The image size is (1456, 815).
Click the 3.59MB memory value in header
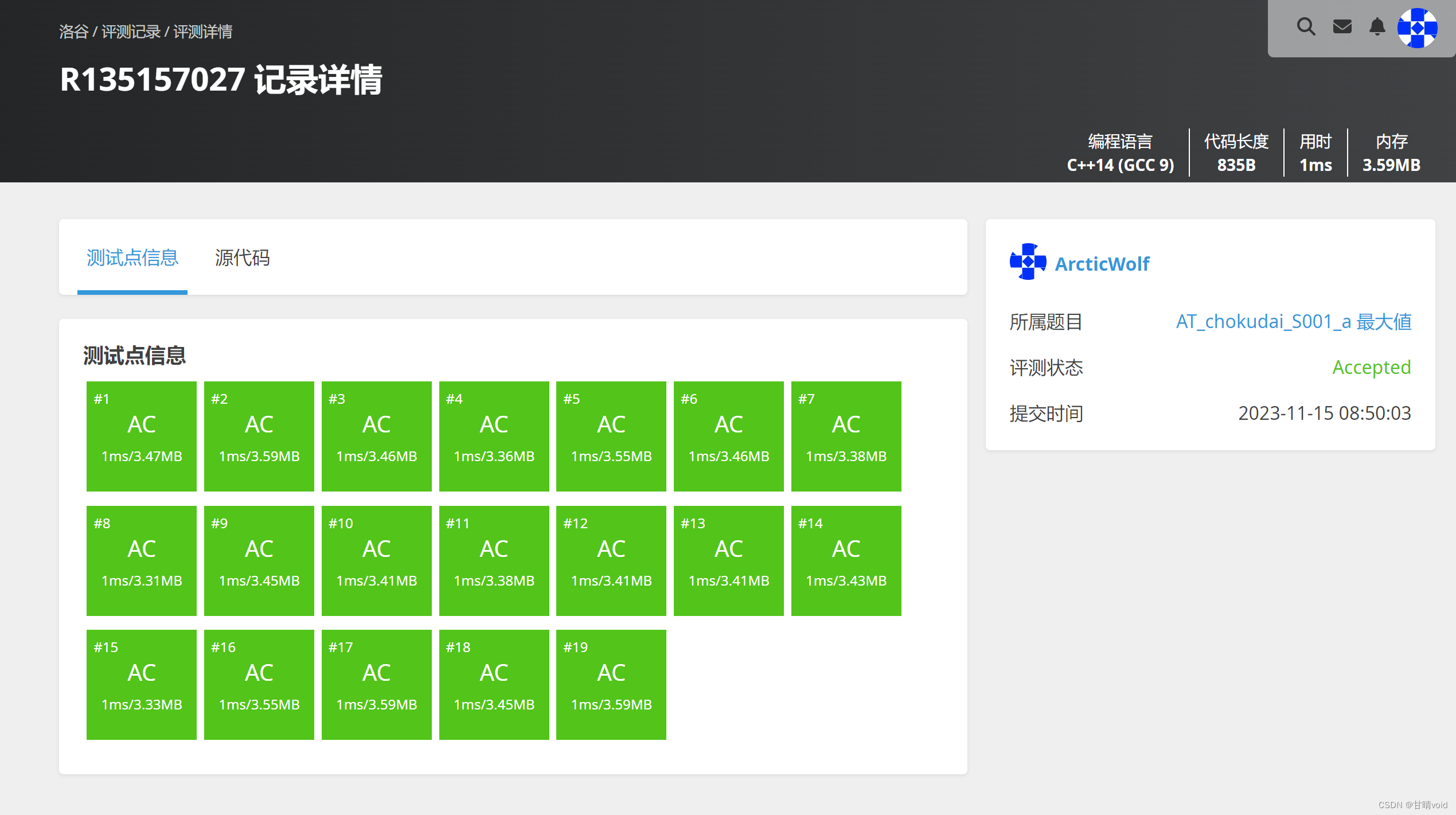pyautogui.click(x=1391, y=165)
